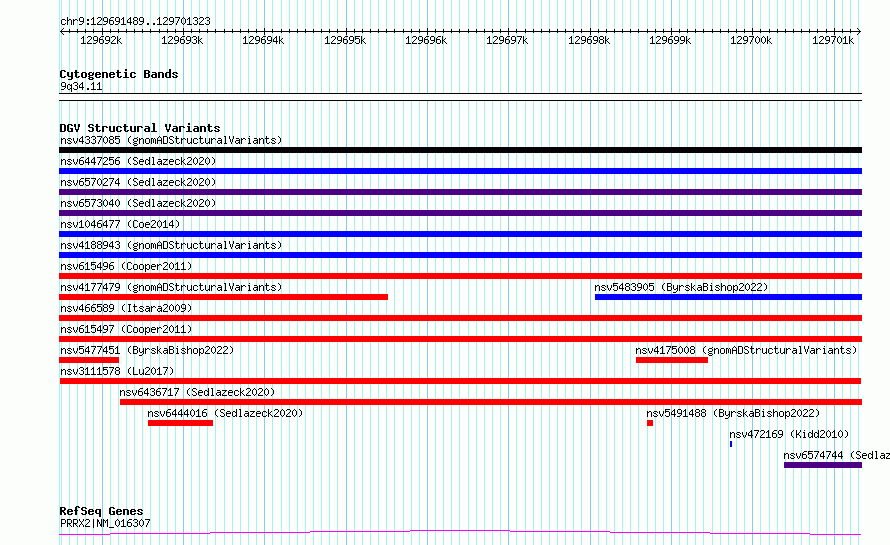This screenshot has height=545, width=890.
Task: Click the 129694k ruler tick label
Action: click(263, 40)
